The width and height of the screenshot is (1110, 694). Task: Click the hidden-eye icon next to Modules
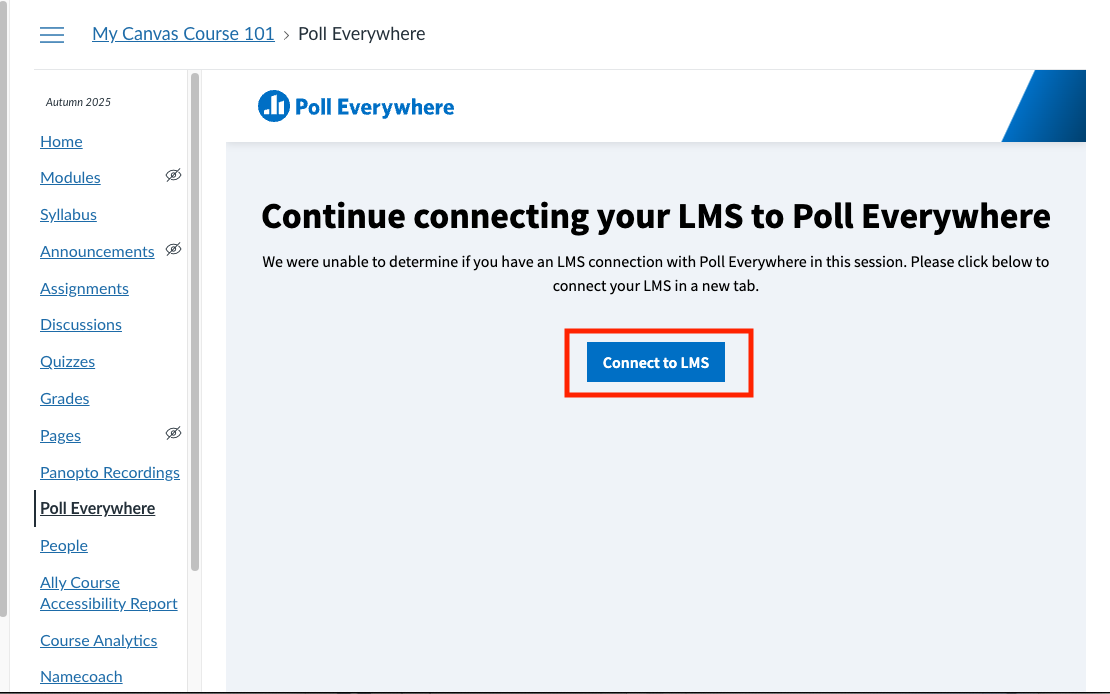tap(173, 175)
